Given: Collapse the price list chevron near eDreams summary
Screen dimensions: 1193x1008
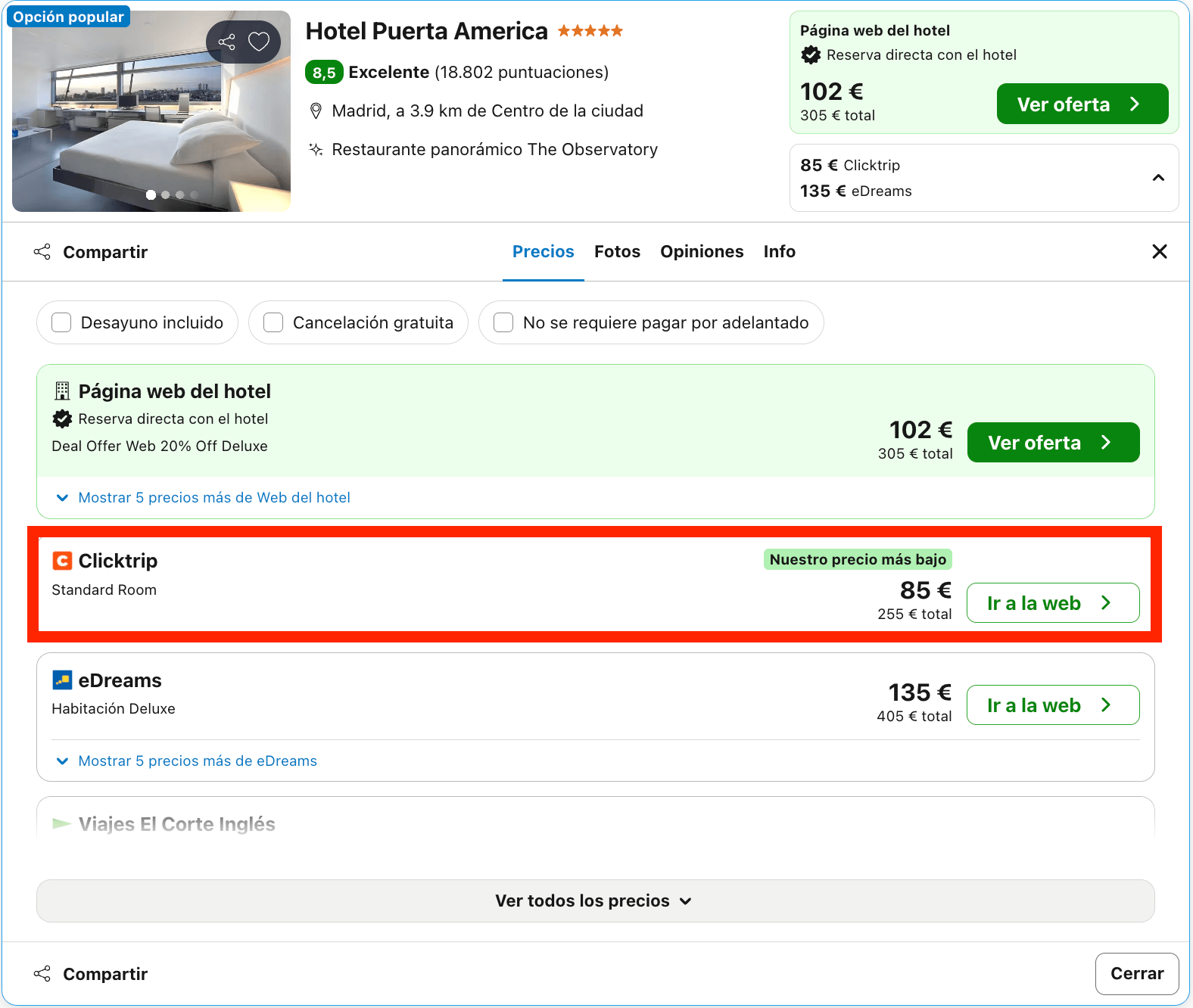Looking at the screenshot, I should click(x=1158, y=178).
